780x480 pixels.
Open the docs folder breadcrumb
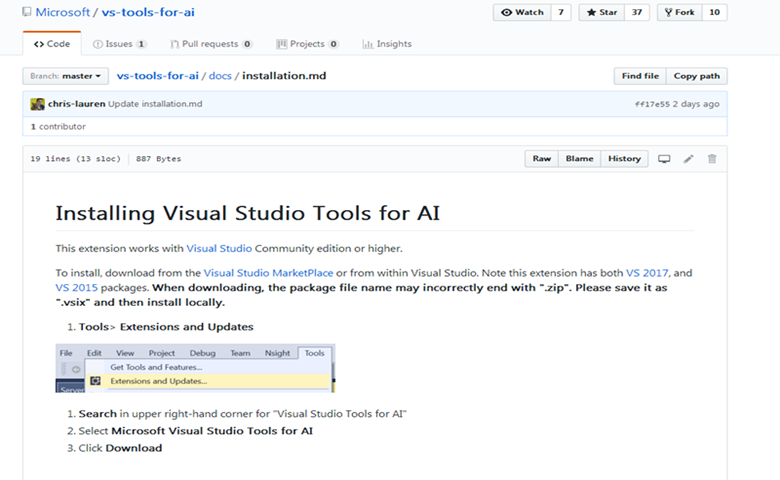(220, 76)
